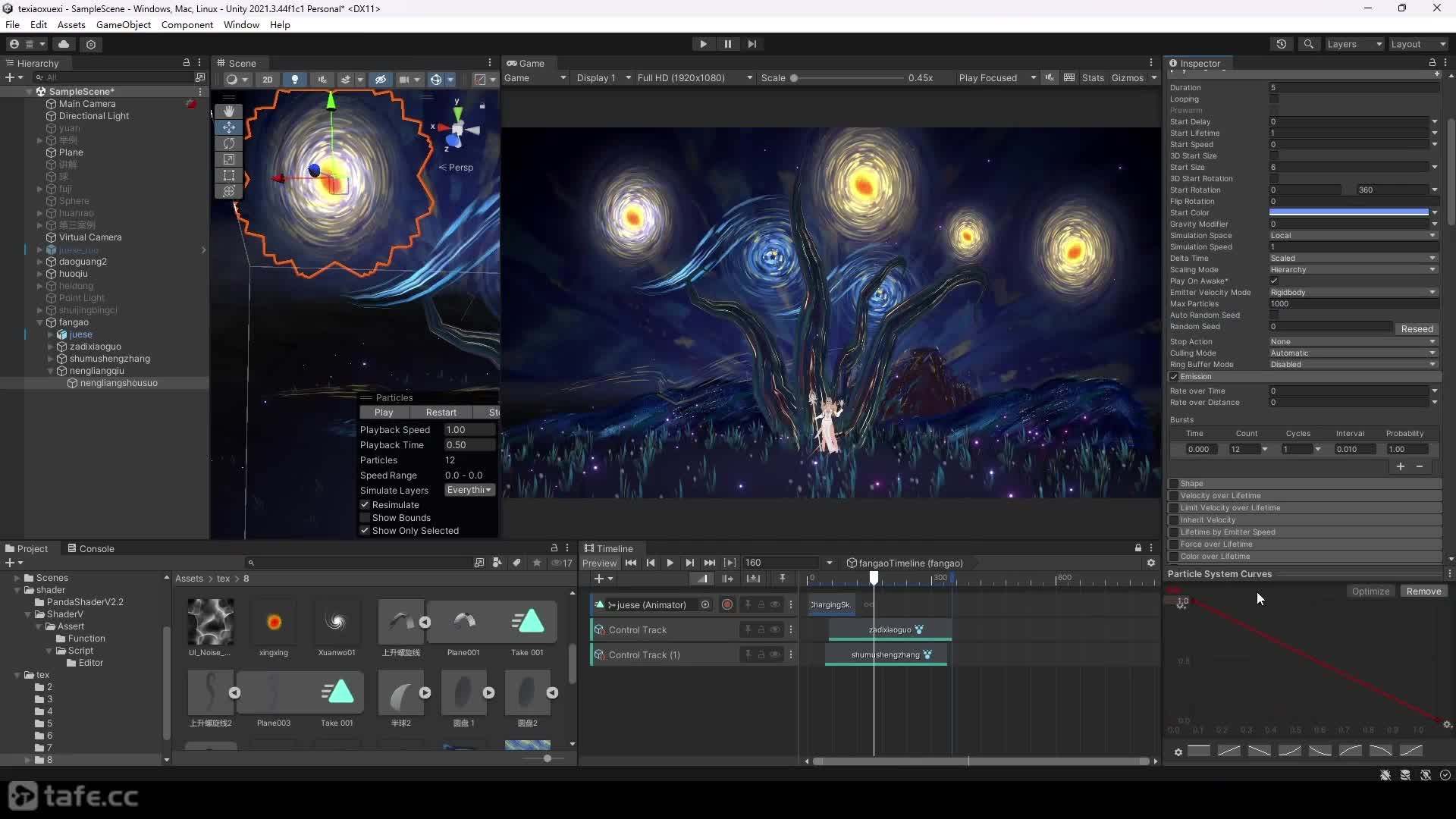Open the Component menu
This screenshot has width=1456, height=819.
pos(187,24)
